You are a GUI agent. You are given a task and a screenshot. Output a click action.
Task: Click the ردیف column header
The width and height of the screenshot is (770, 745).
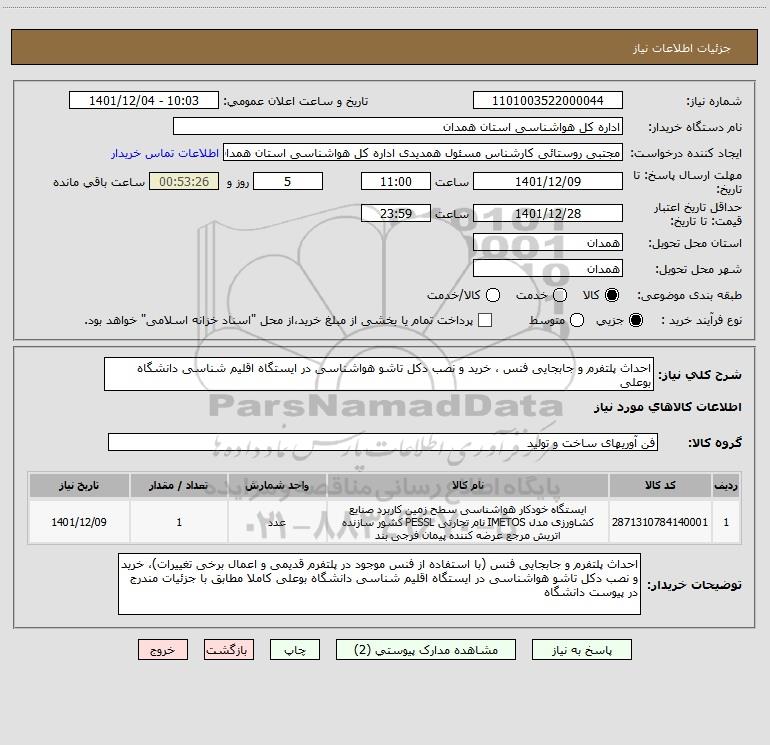(726, 485)
